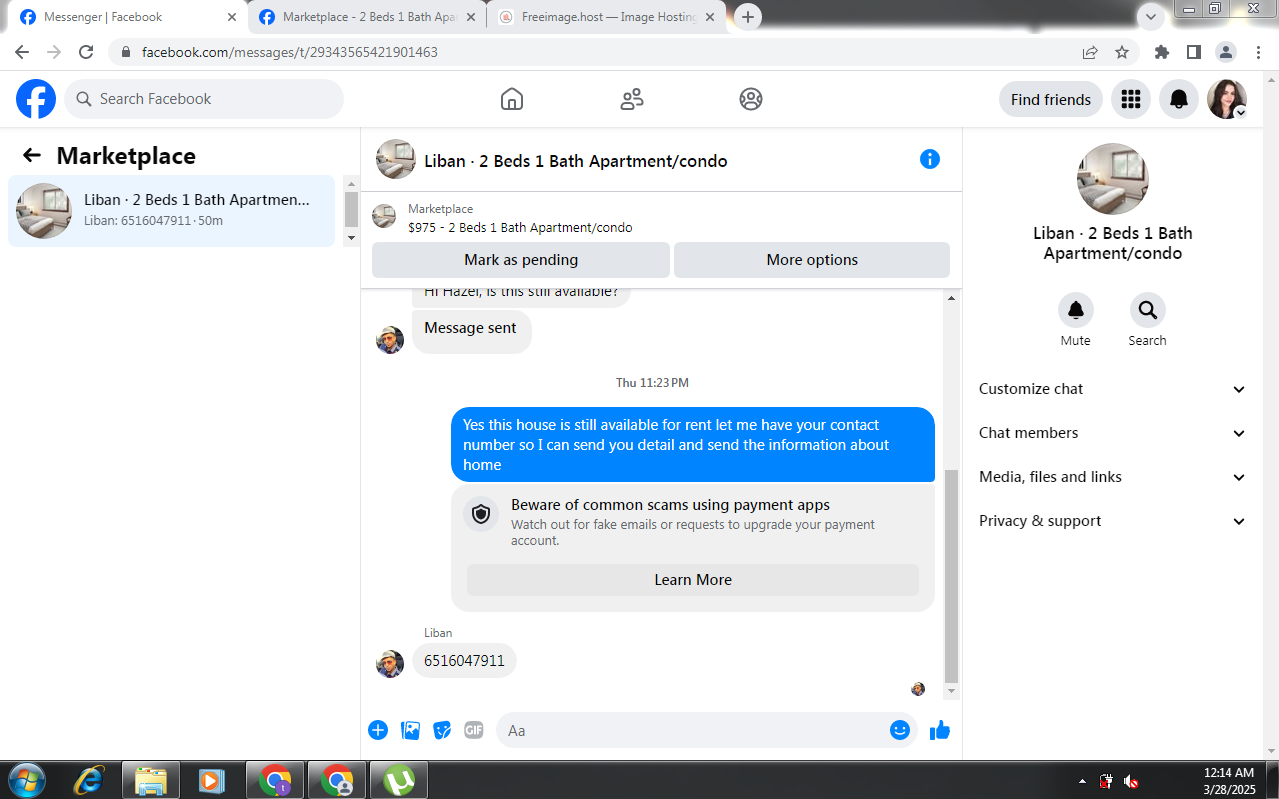
Task: Click Liban avatar next to 6516047911
Action: tap(390, 664)
